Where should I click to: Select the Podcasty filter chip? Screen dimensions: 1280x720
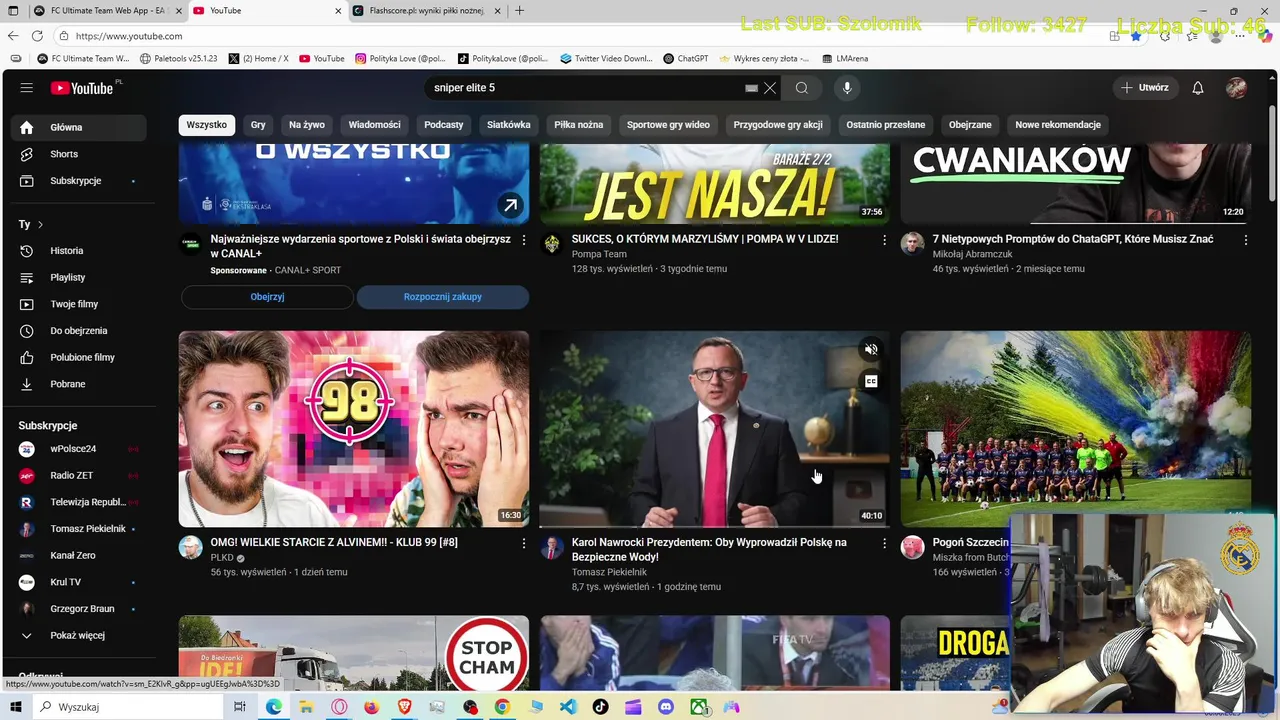444,125
